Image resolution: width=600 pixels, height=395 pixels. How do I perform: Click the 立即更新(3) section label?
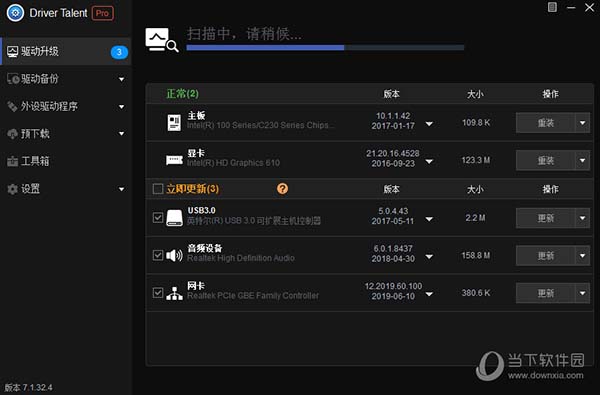pyautogui.click(x=192, y=189)
